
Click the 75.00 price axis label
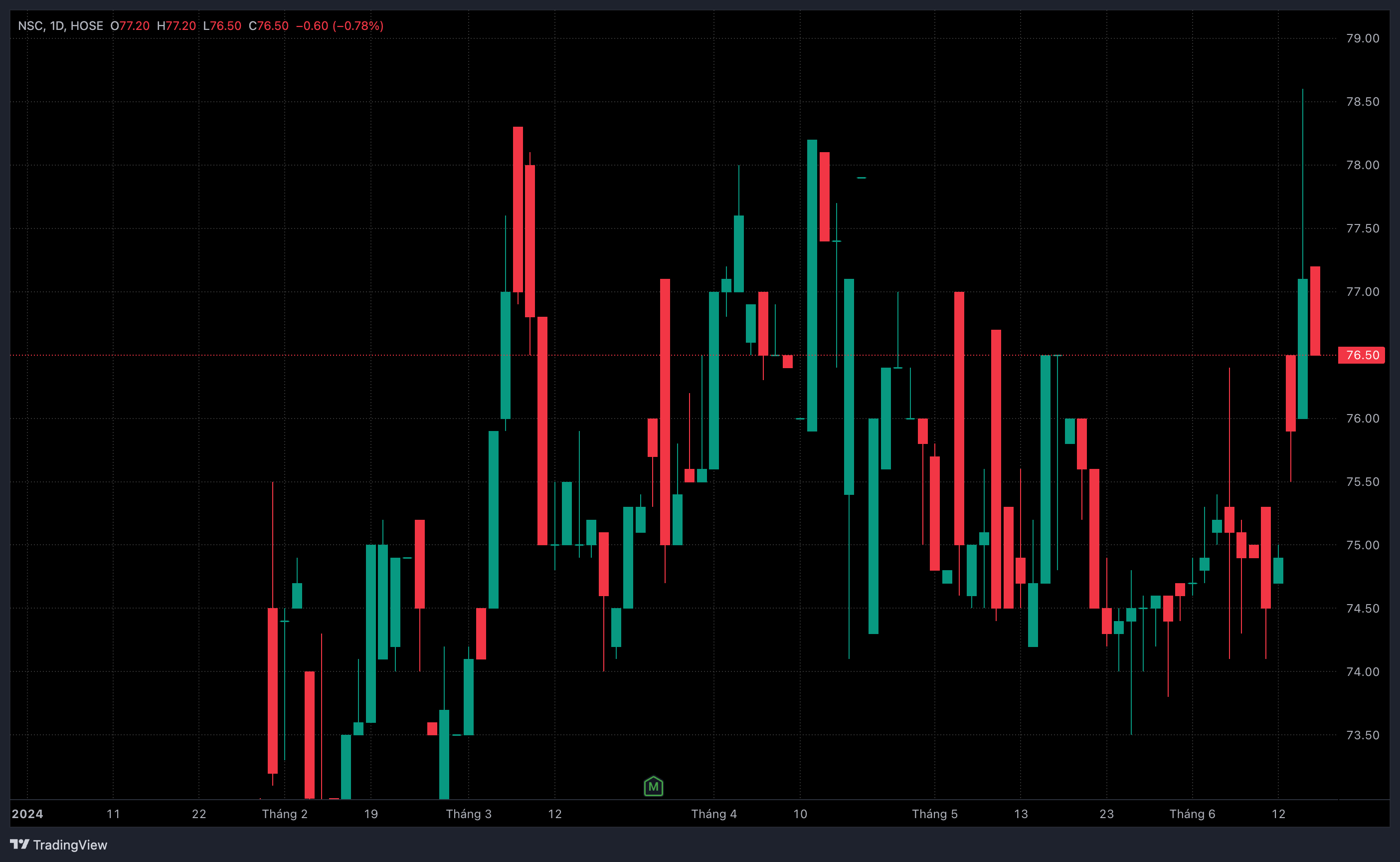(x=1363, y=545)
